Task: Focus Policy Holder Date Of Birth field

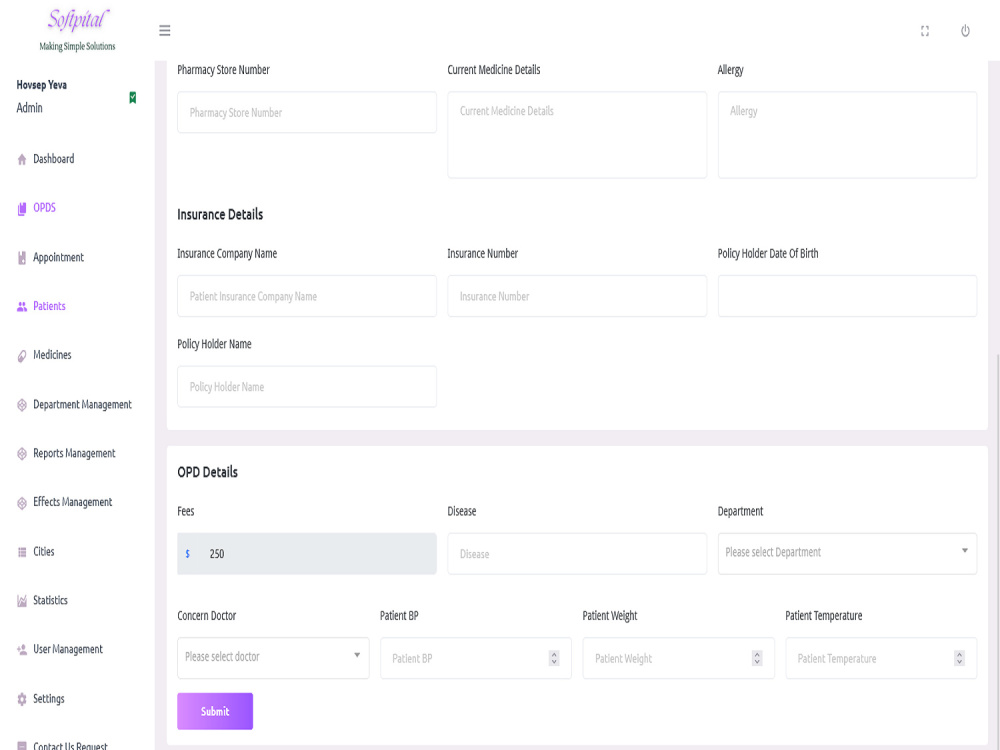Action: 847,296
